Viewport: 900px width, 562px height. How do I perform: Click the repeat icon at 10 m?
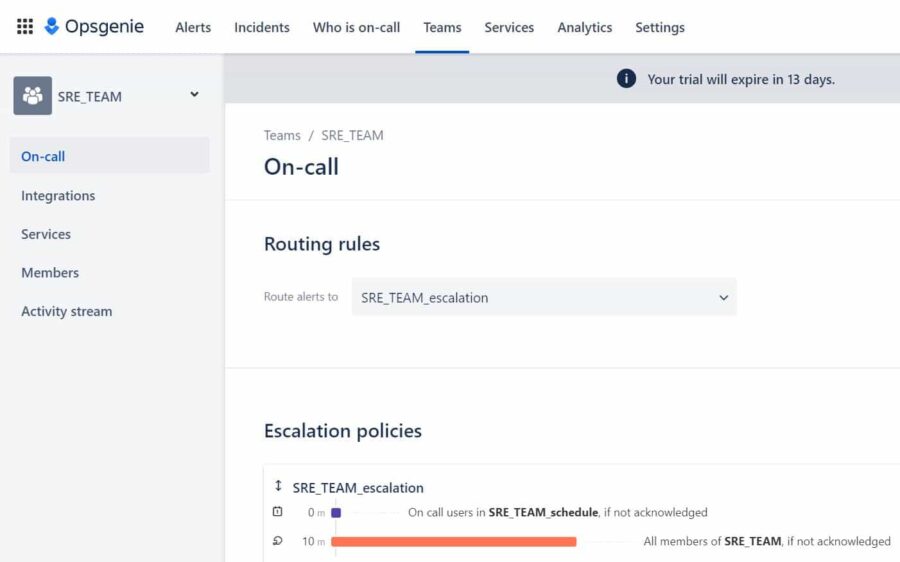pyautogui.click(x=278, y=541)
